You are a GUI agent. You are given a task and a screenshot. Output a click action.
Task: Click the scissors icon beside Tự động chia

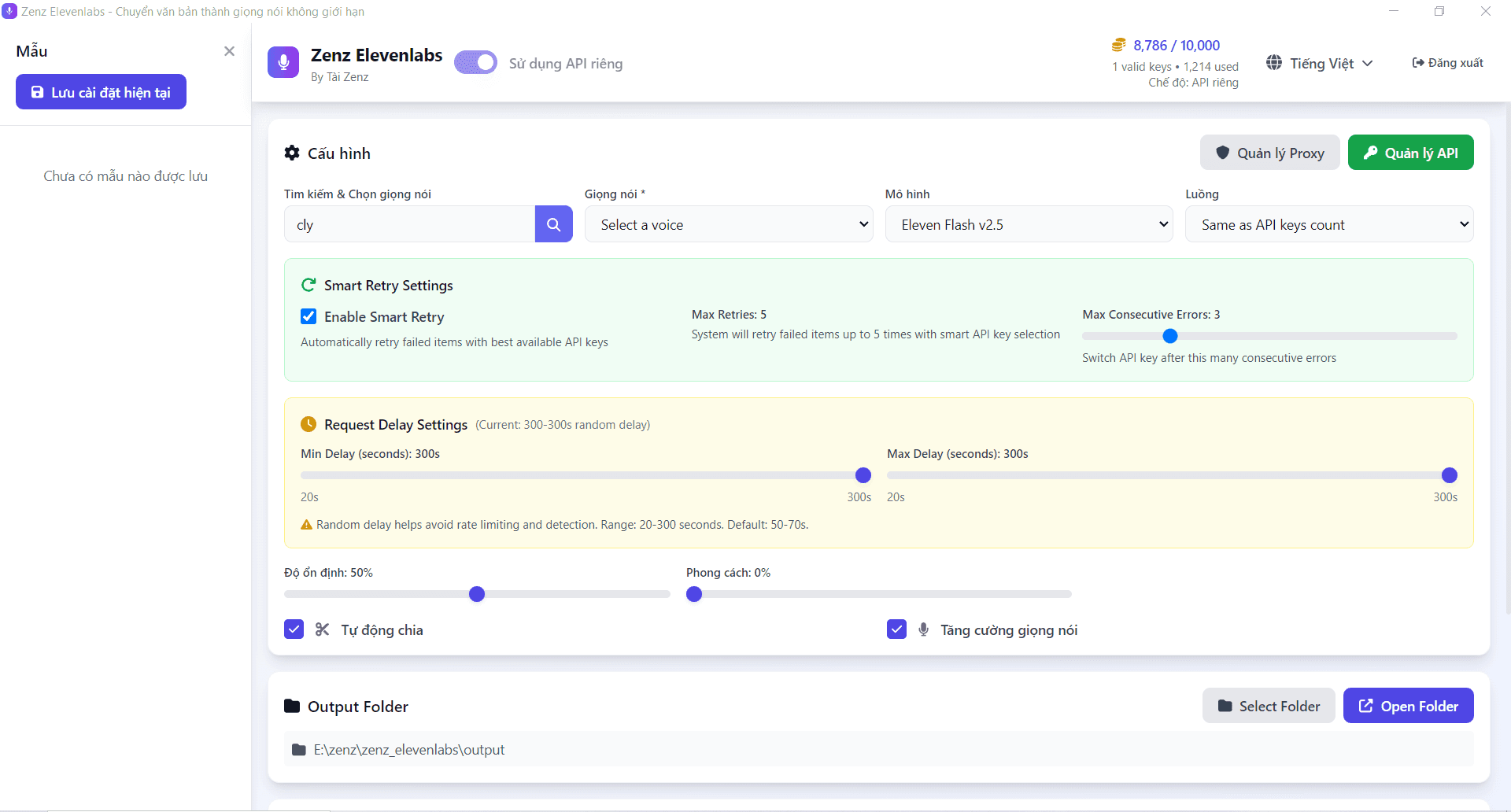pos(323,629)
